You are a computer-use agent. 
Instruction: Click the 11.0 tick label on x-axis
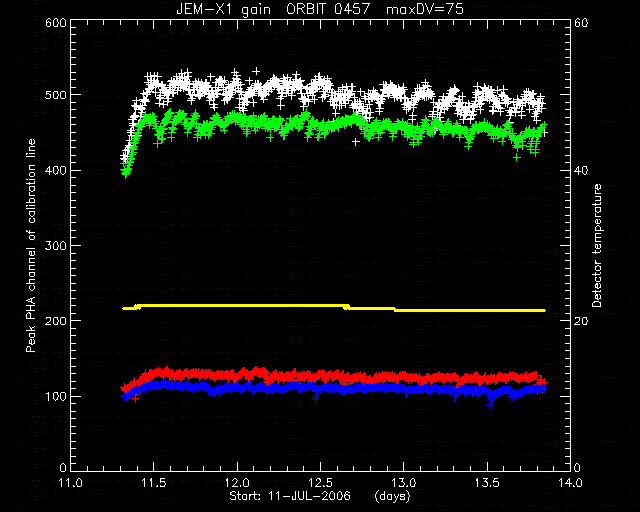[71, 483]
